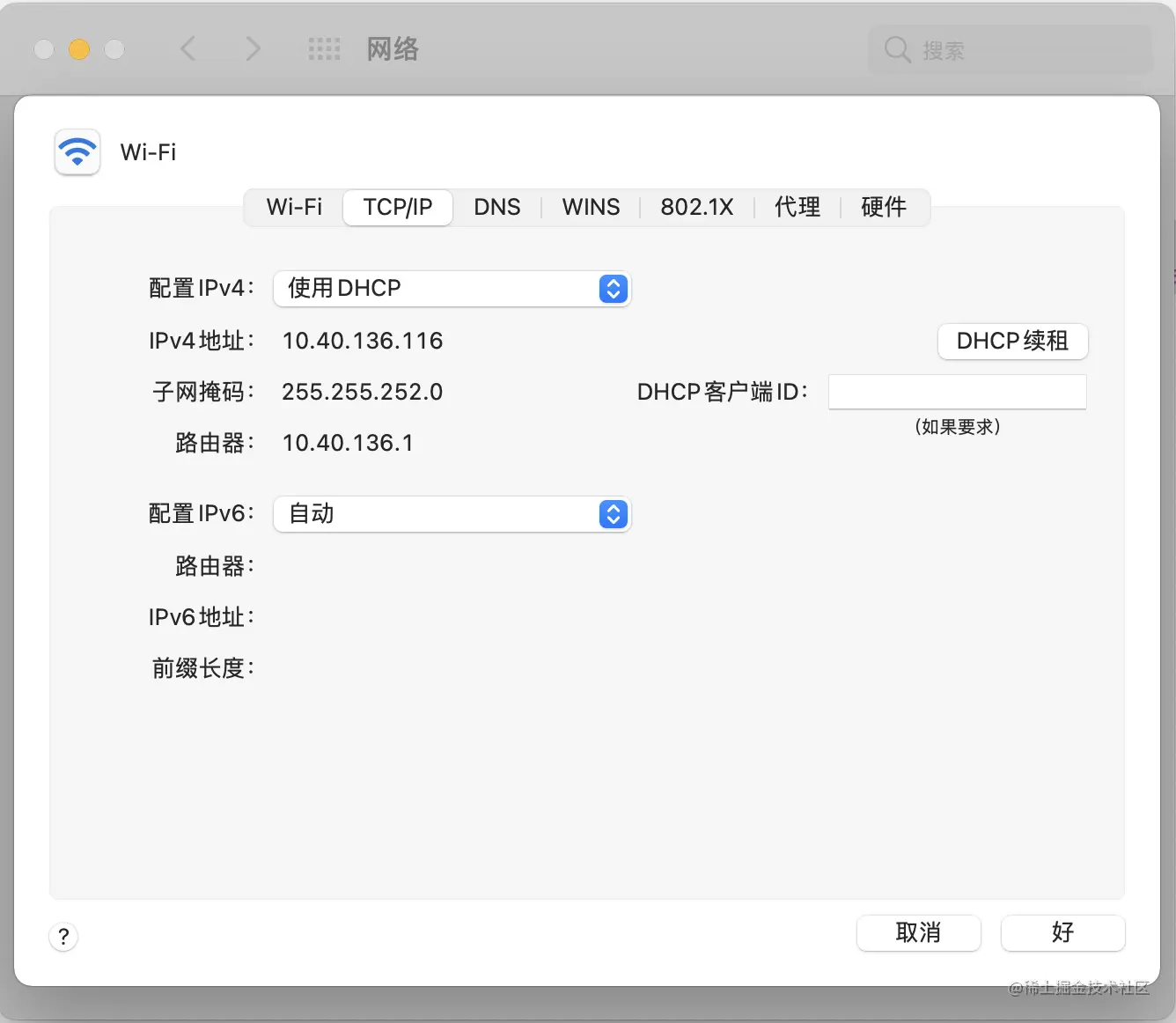
Task: Select router address 10.40.136.1
Action: [348, 444]
